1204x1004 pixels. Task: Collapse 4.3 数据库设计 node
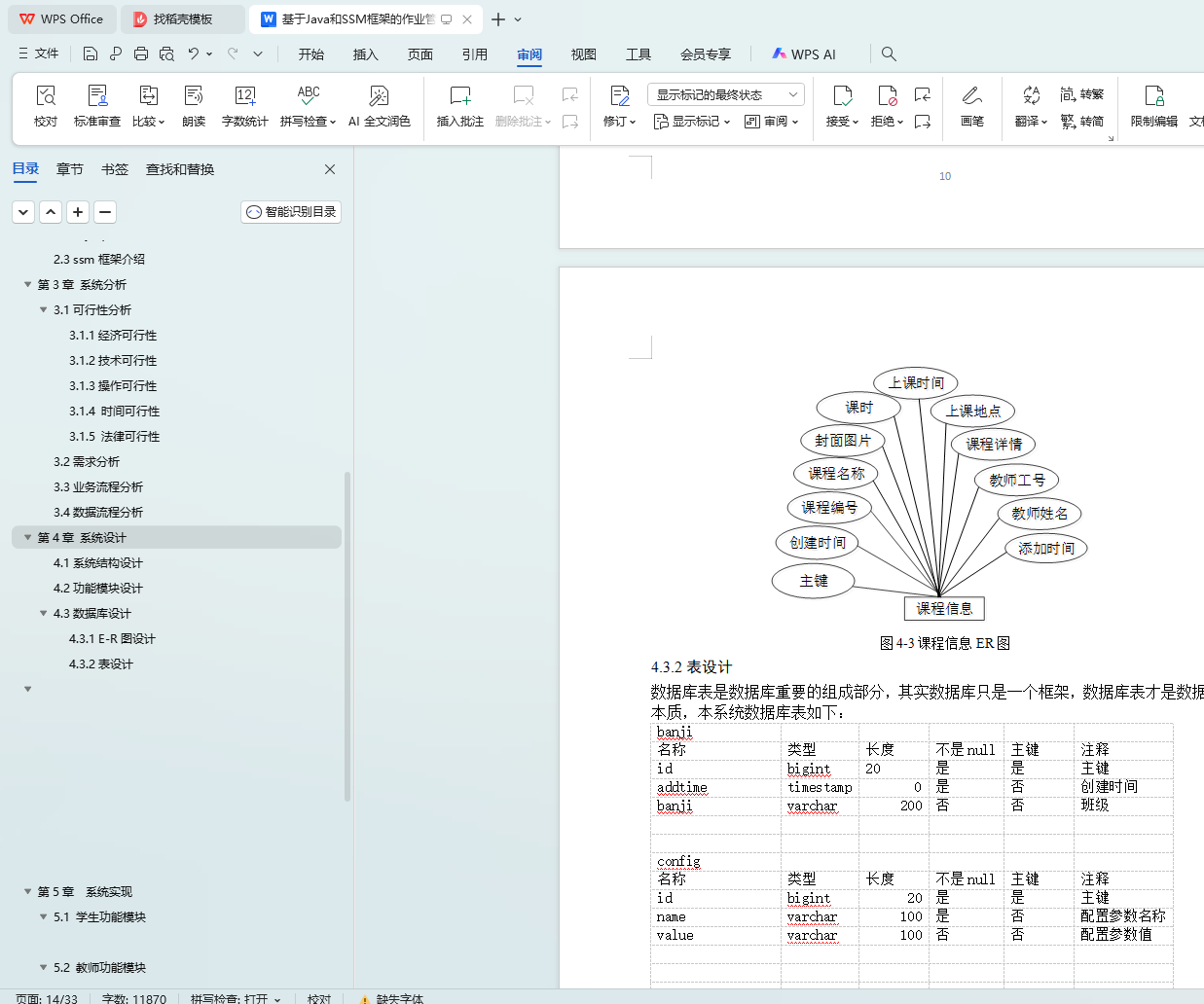43,613
